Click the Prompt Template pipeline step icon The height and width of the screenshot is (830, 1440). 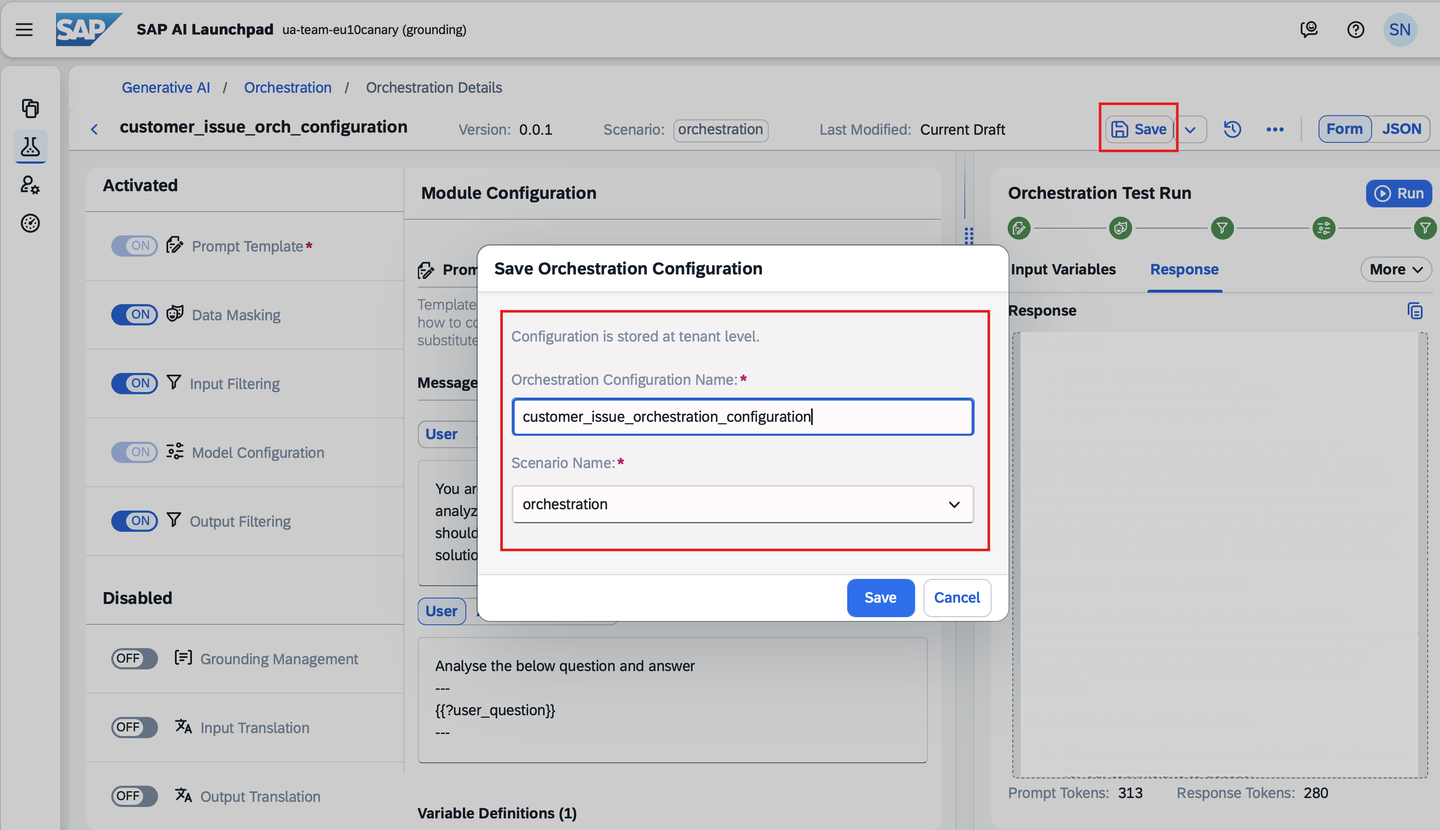1019,229
